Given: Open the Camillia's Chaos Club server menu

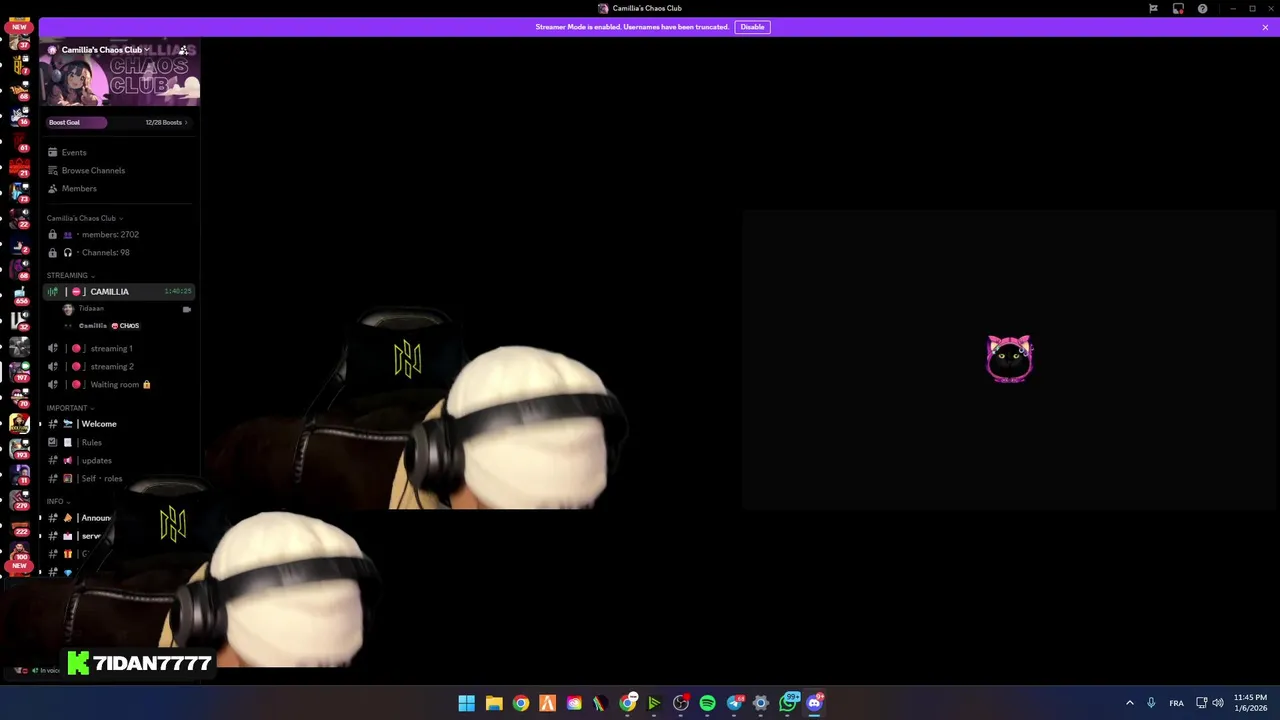Looking at the screenshot, I should [x=105, y=50].
